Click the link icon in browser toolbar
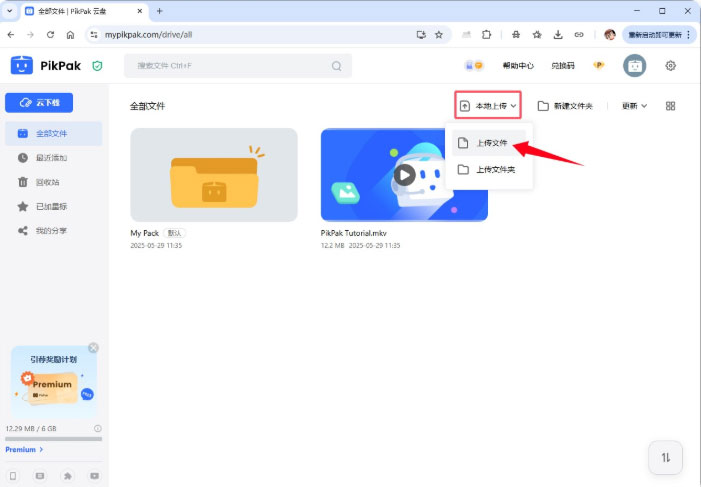This screenshot has width=701, height=487. coord(579,34)
